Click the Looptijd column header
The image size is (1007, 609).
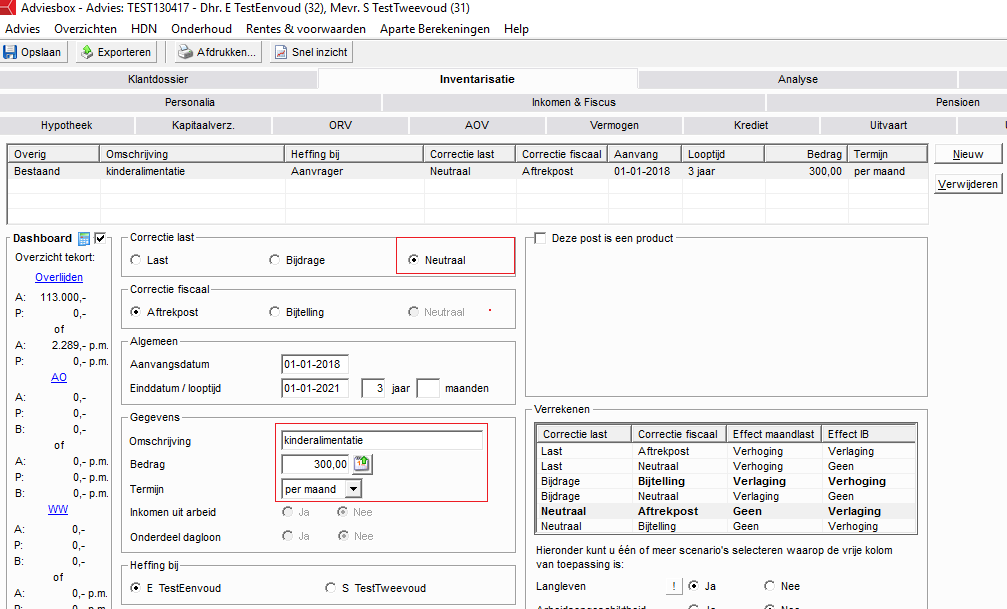point(722,154)
